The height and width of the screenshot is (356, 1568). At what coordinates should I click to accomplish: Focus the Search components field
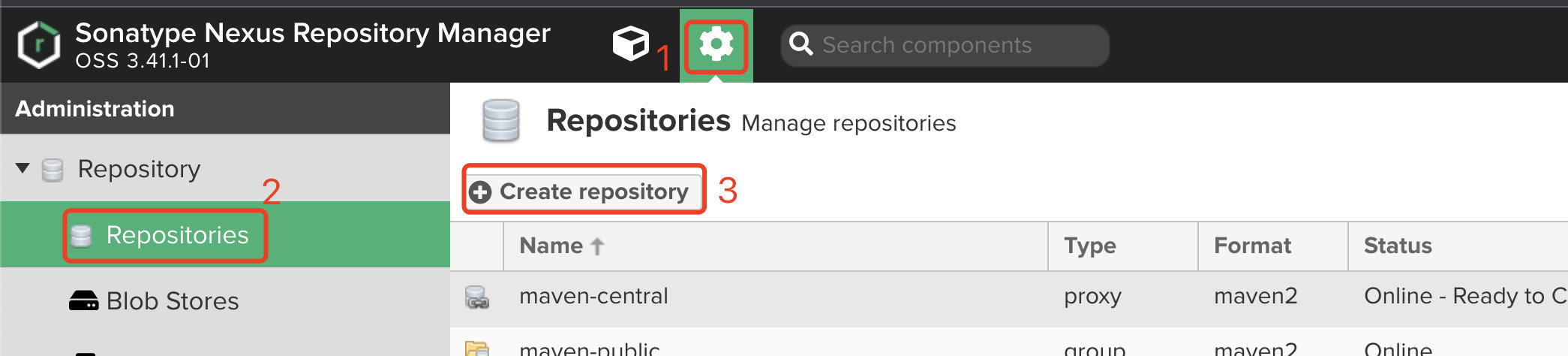[945, 45]
